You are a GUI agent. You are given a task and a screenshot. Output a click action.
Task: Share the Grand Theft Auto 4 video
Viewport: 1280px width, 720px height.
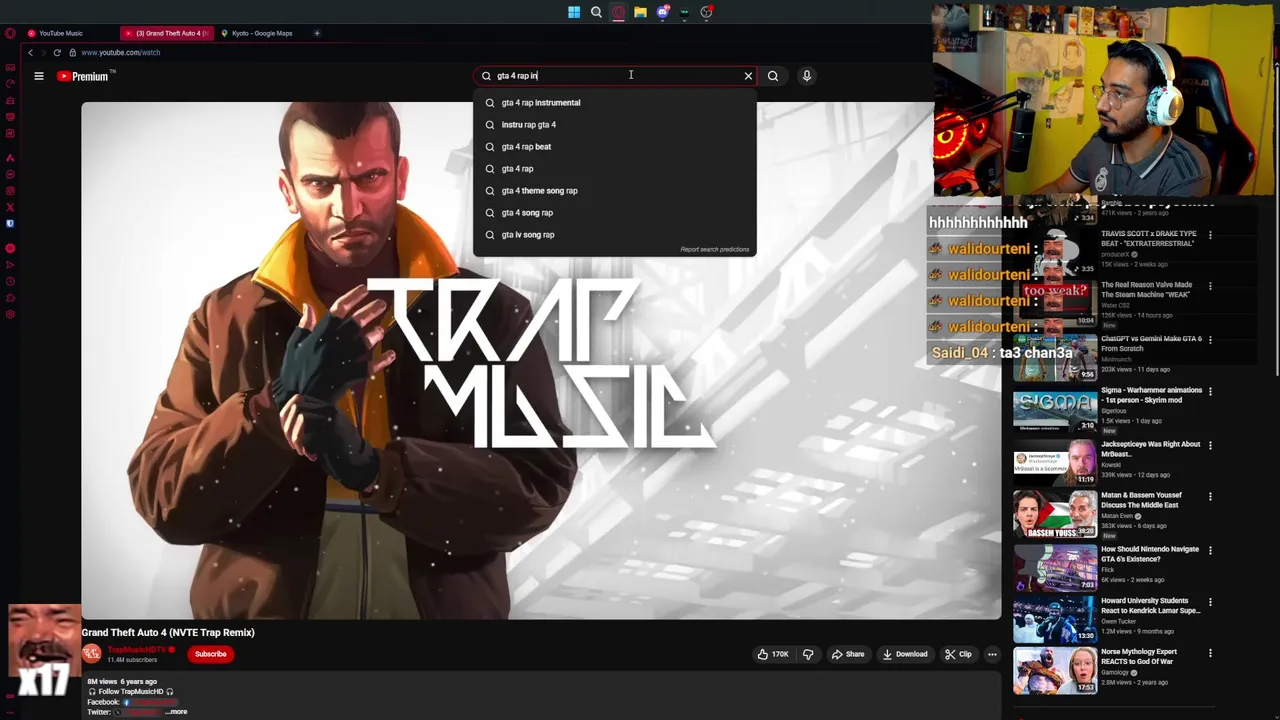tap(848, 654)
